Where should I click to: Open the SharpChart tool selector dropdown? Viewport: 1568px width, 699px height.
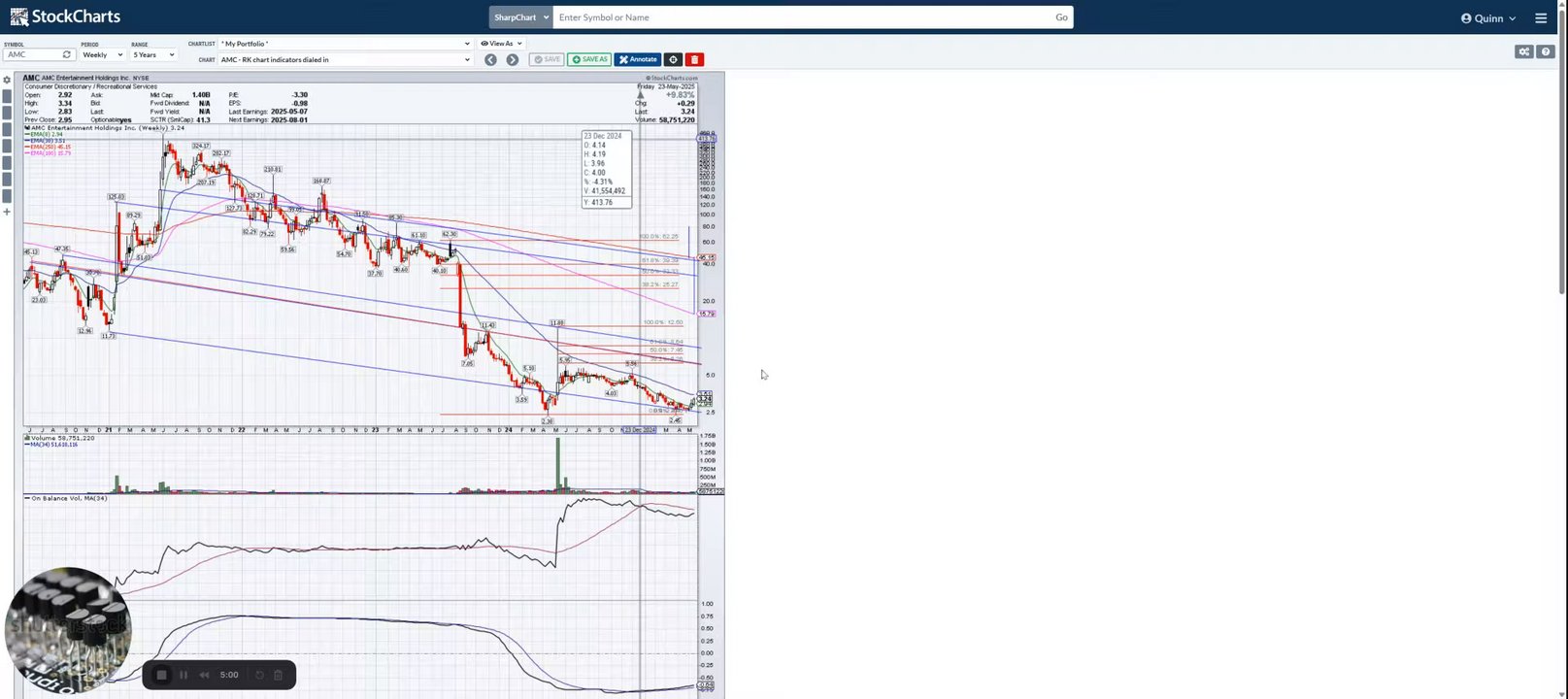point(520,17)
